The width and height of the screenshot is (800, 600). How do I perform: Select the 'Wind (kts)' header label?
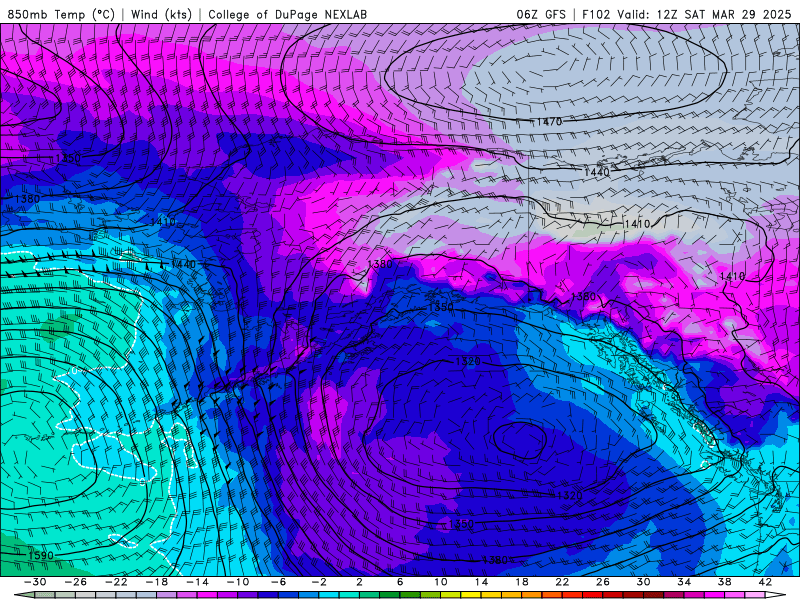161,14
